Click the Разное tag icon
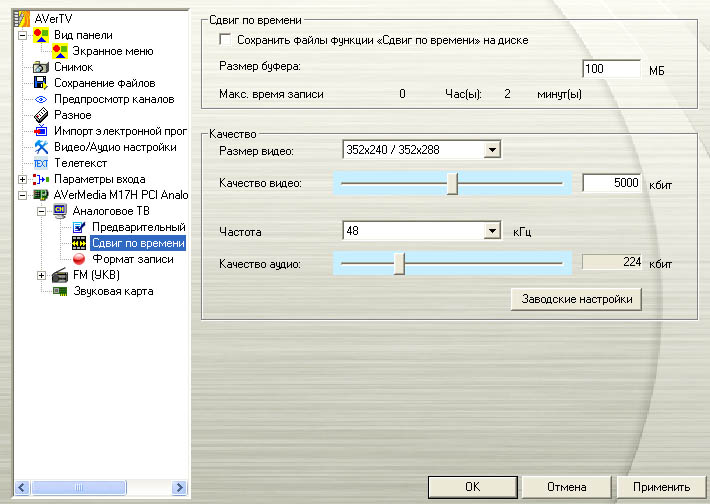The image size is (710, 504). pyautogui.click(x=41, y=115)
